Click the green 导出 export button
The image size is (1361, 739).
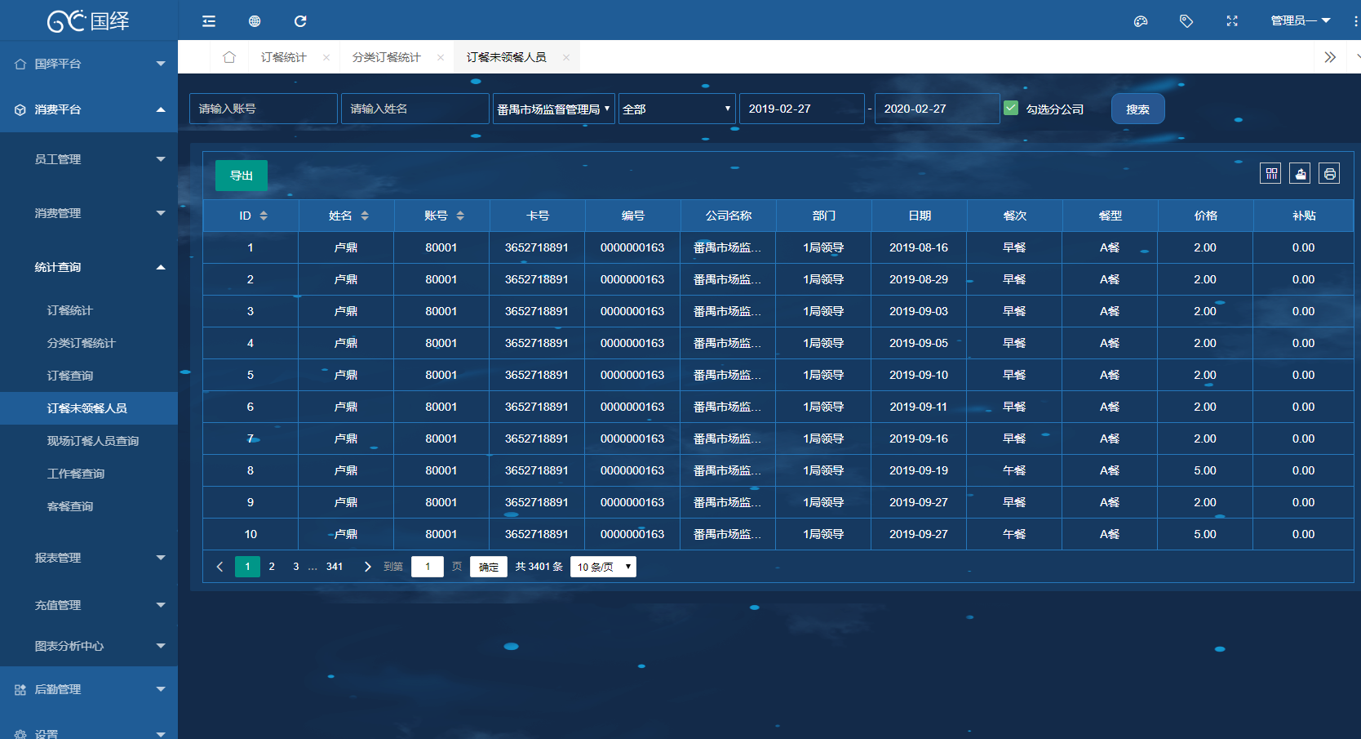[241, 176]
